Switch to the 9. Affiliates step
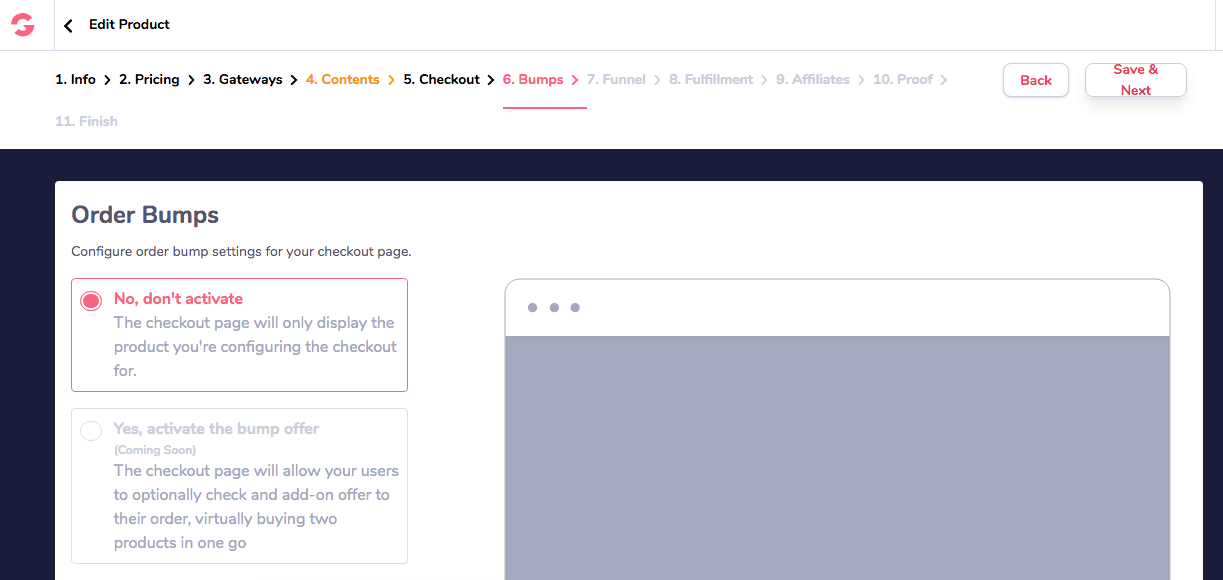The image size is (1223, 580). (813, 79)
